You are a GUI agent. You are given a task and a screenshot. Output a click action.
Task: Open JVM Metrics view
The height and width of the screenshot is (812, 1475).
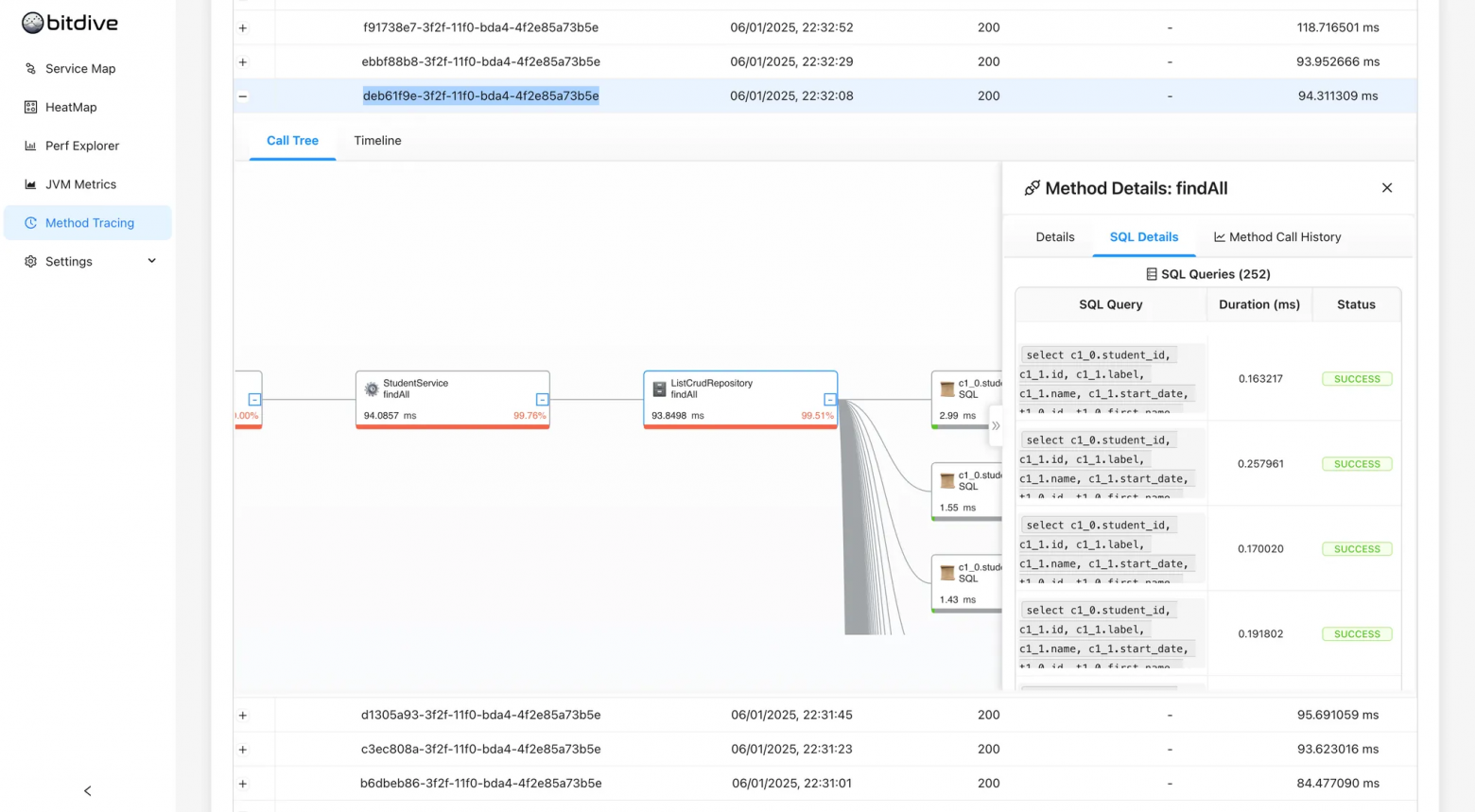[x=80, y=184]
